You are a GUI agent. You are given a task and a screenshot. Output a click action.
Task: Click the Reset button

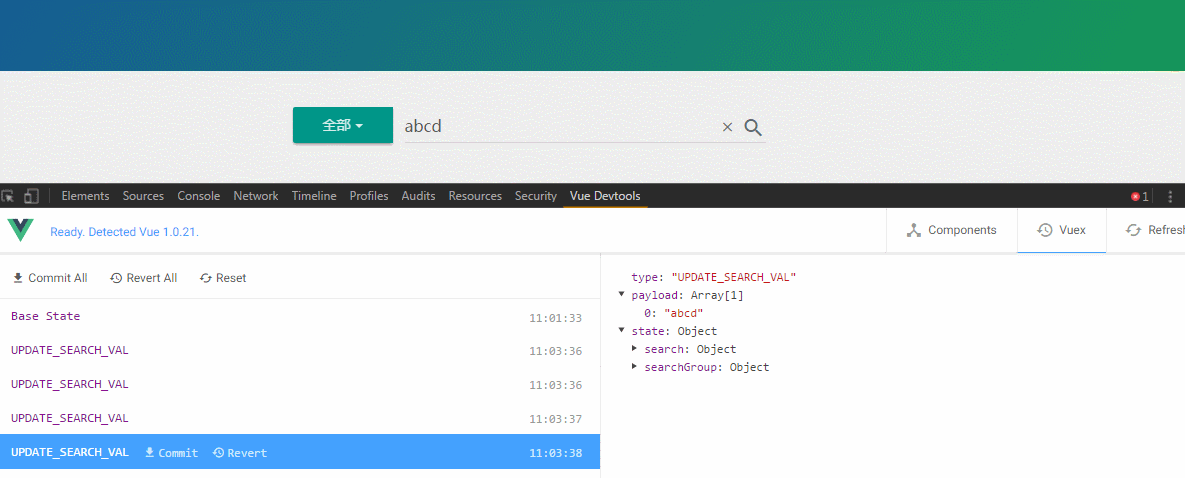(223, 278)
